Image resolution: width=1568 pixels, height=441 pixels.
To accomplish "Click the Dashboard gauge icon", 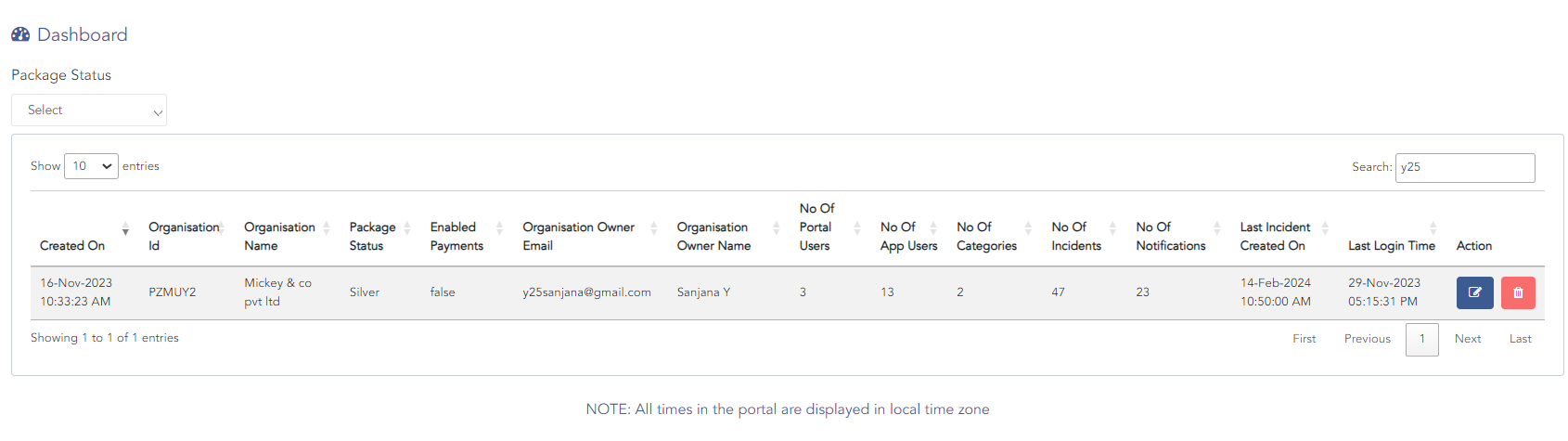I will click(20, 35).
